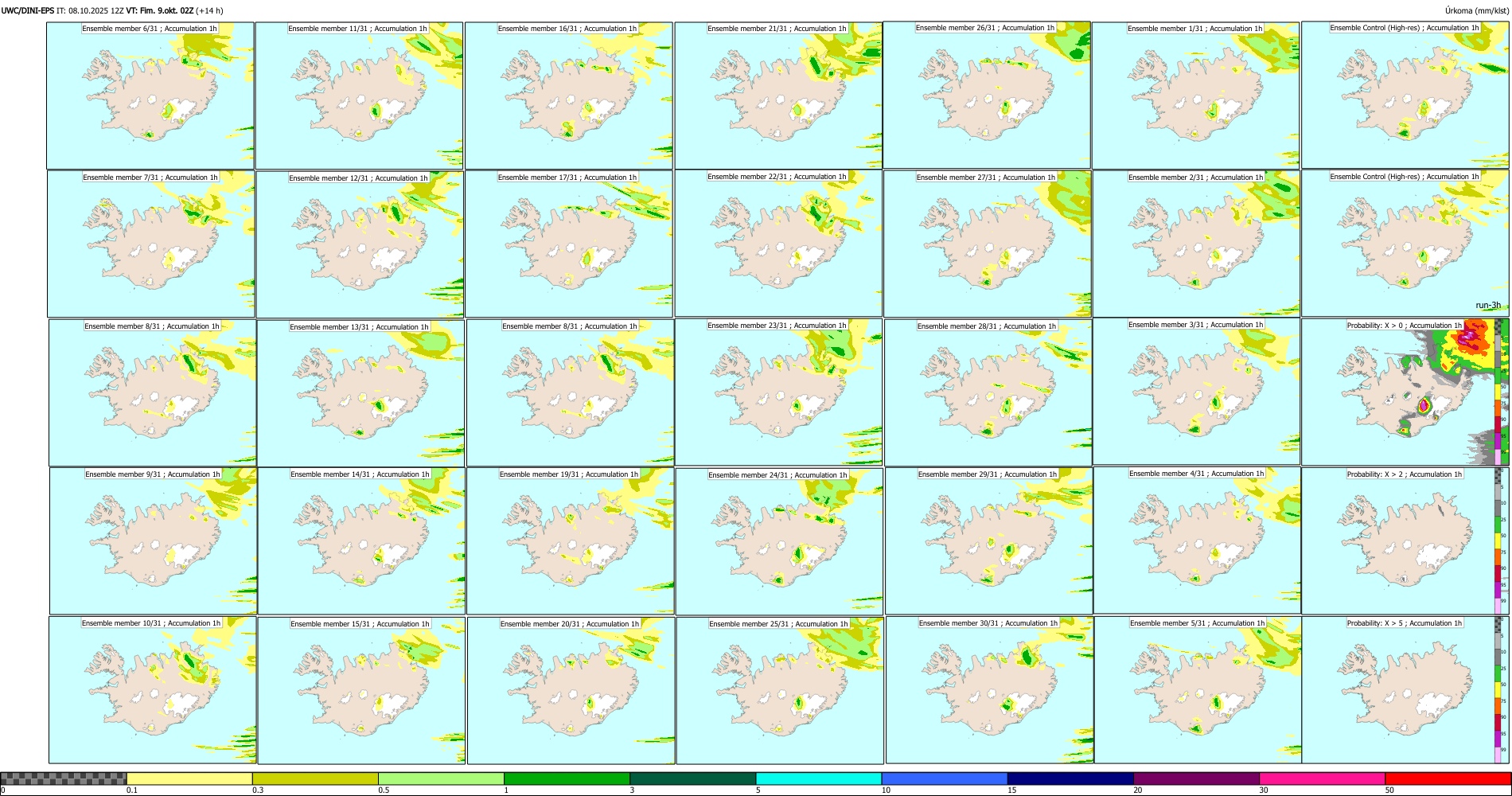Click the UWC/DINI-EPS header title

click(x=28, y=10)
